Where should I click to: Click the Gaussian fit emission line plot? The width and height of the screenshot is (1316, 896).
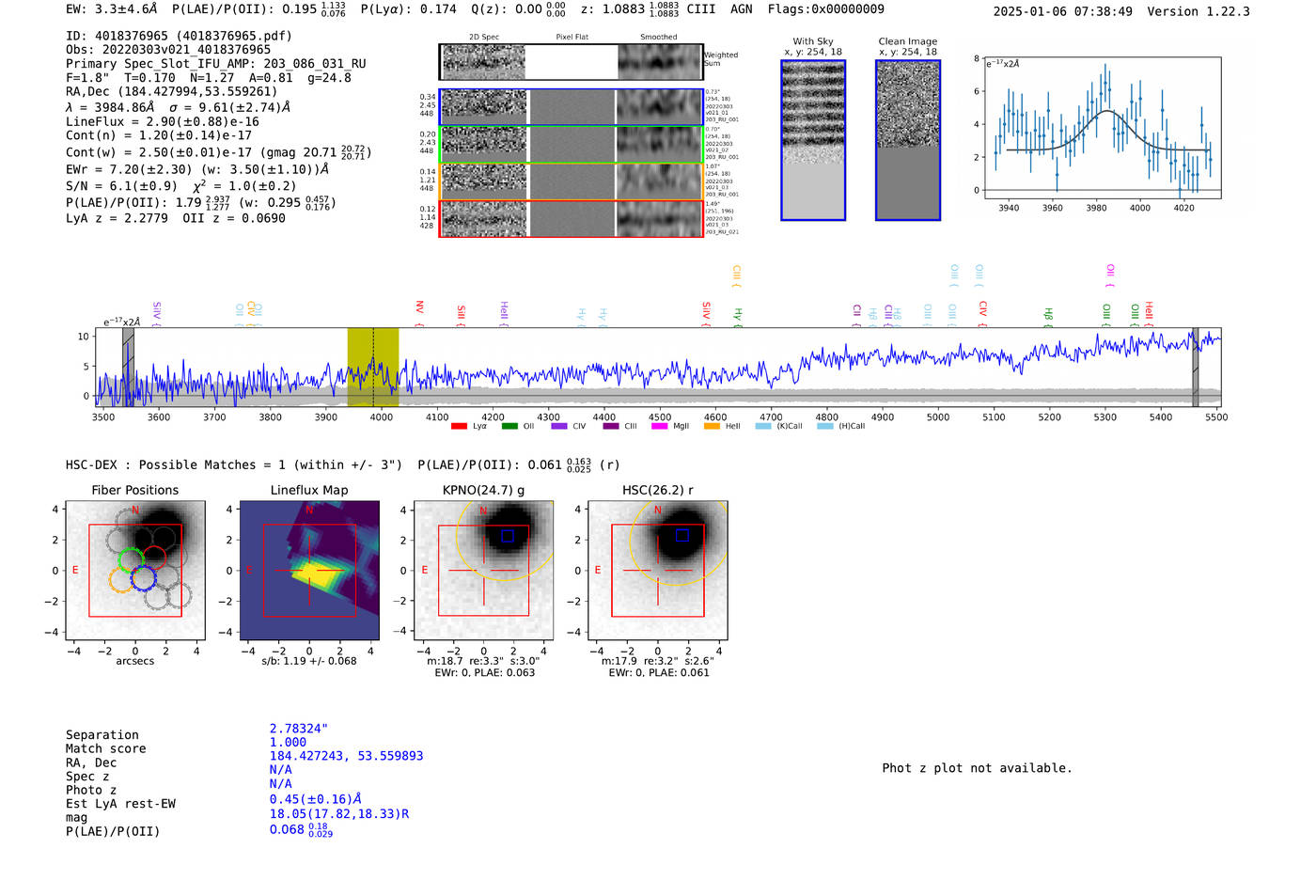coord(1102,128)
